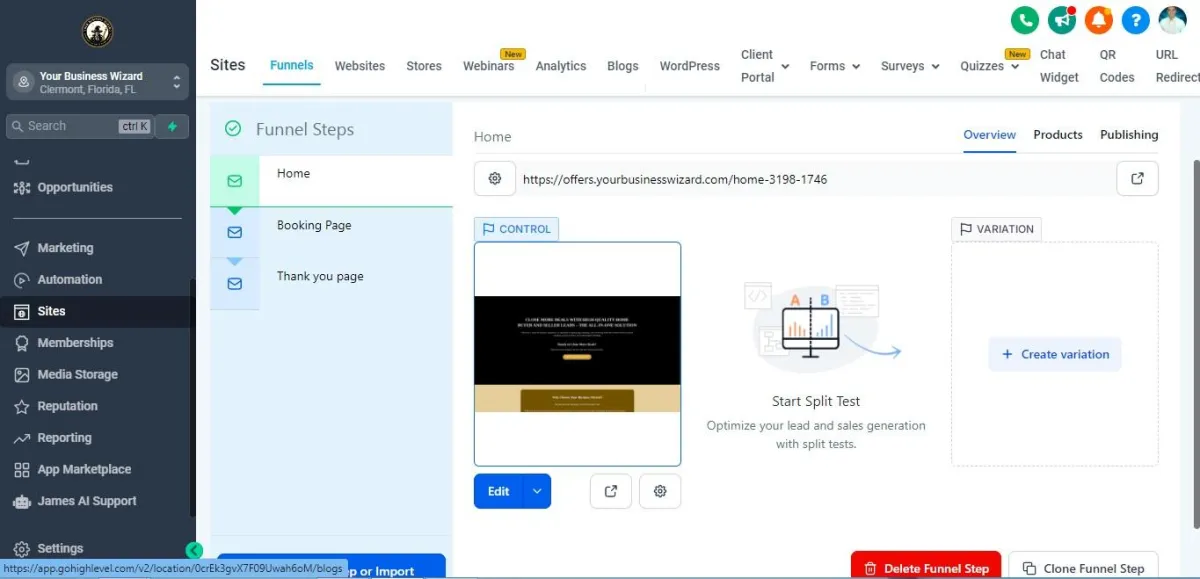The image size is (1200, 579).
Task: Click the blue Edit button
Action: click(x=499, y=491)
